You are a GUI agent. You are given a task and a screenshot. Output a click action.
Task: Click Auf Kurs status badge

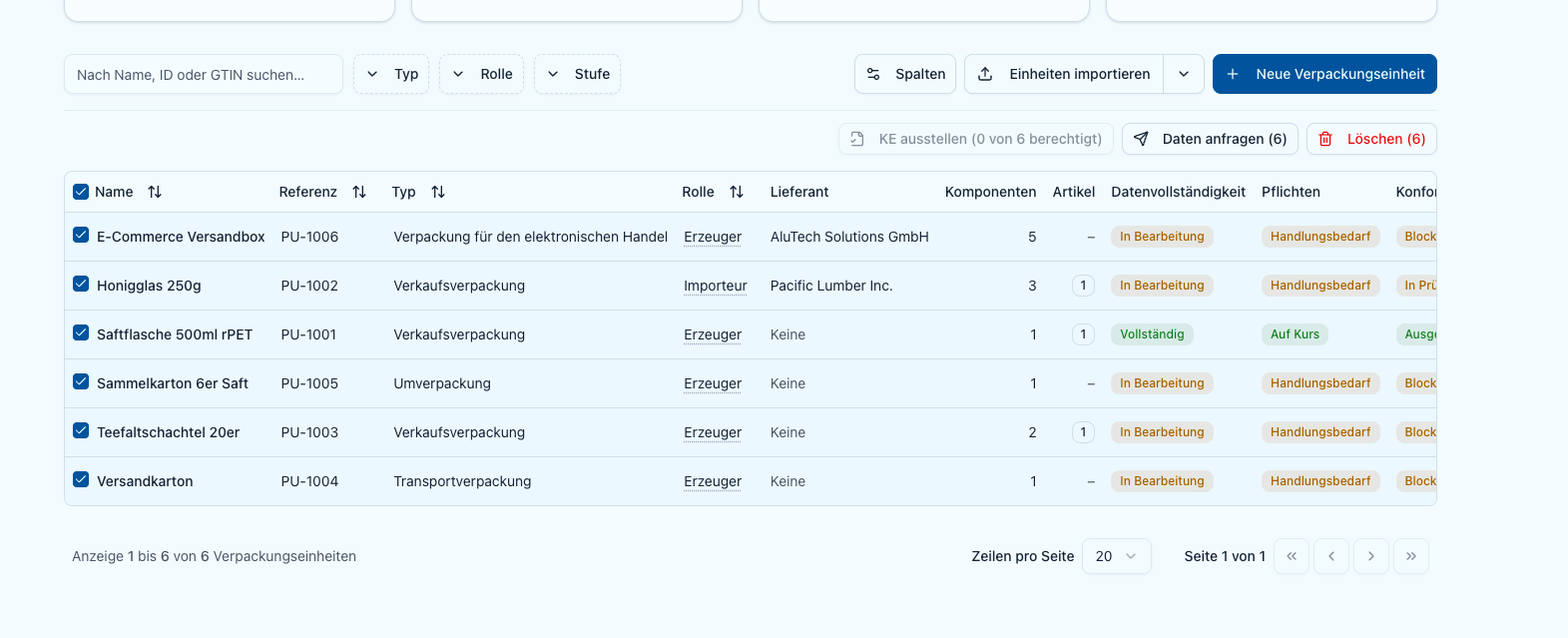click(1295, 334)
